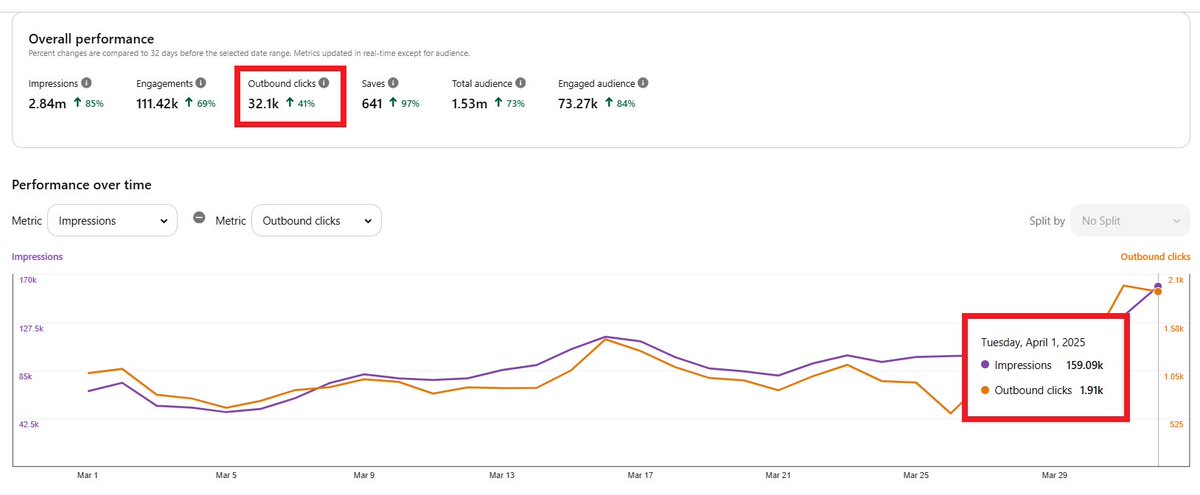Click the 127.5k left axis value

(x=32, y=328)
